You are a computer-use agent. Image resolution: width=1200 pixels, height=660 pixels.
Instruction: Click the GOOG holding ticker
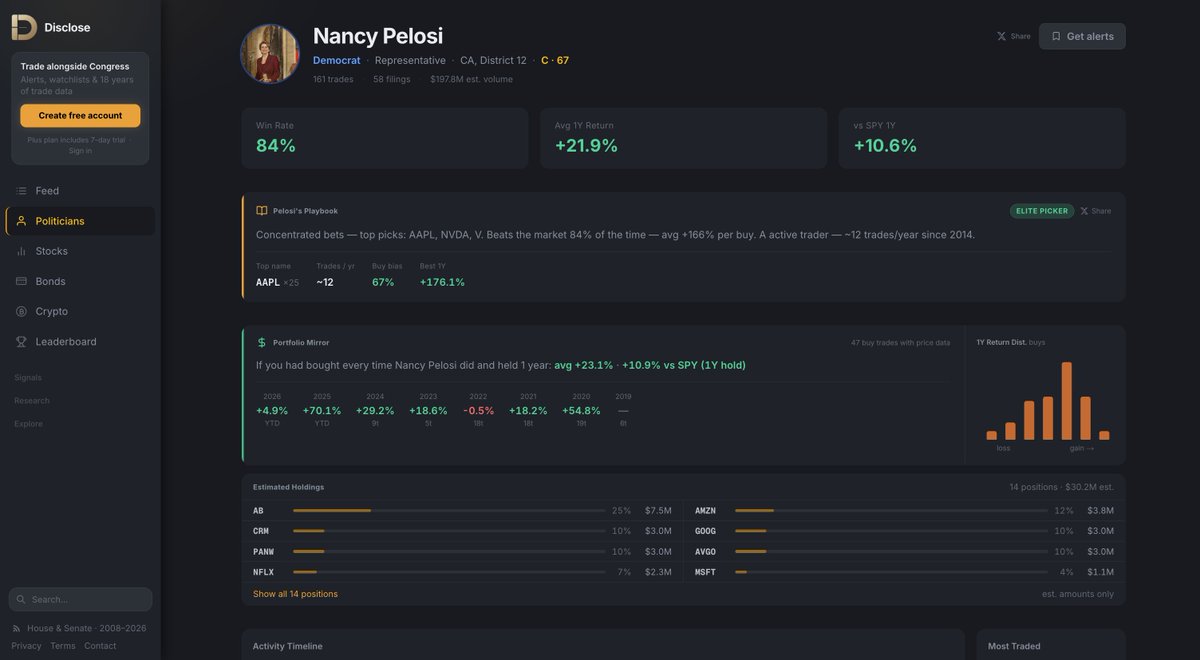point(705,531)
